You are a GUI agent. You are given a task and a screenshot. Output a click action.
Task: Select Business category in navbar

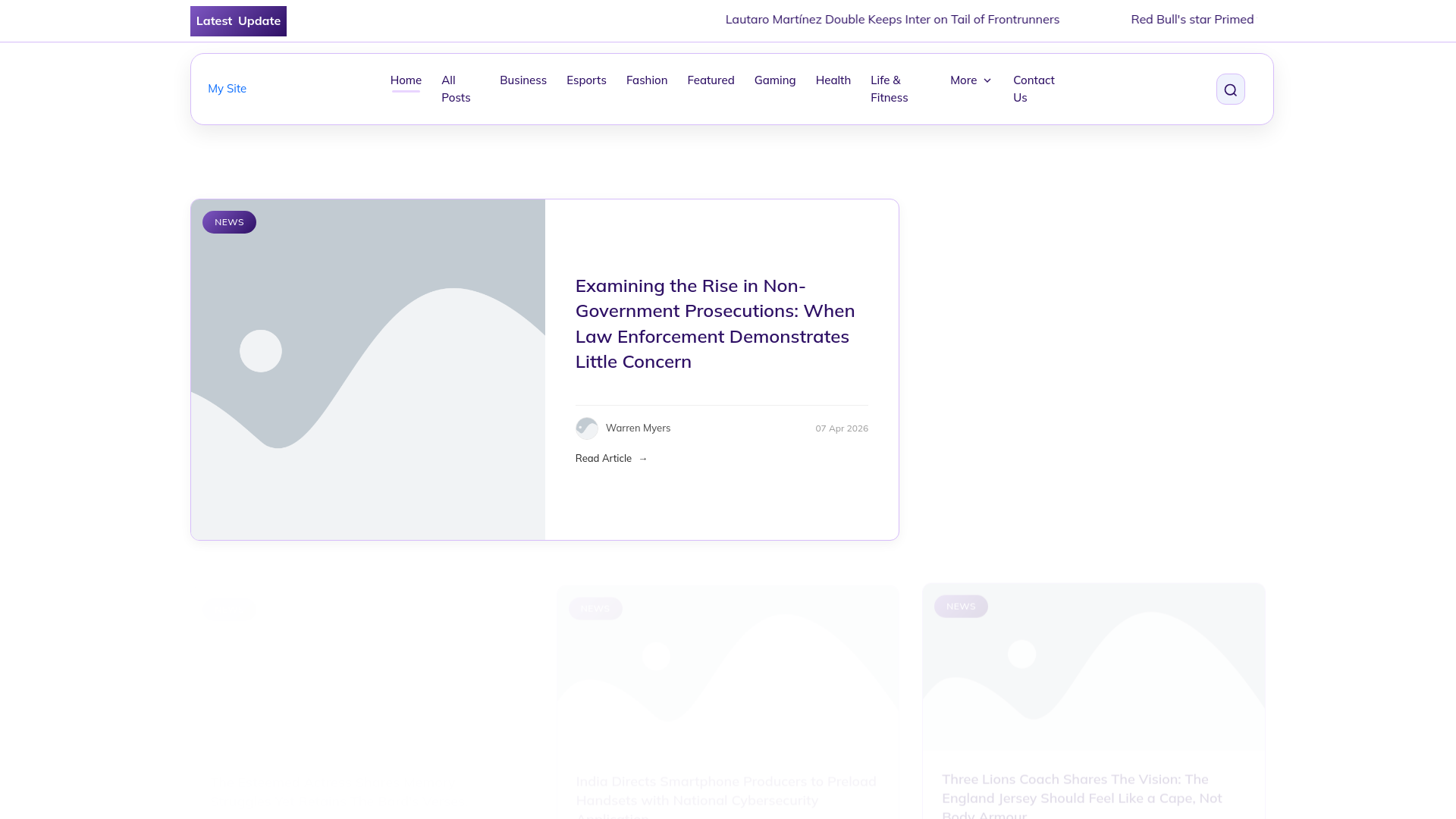[x=523, y=80]
